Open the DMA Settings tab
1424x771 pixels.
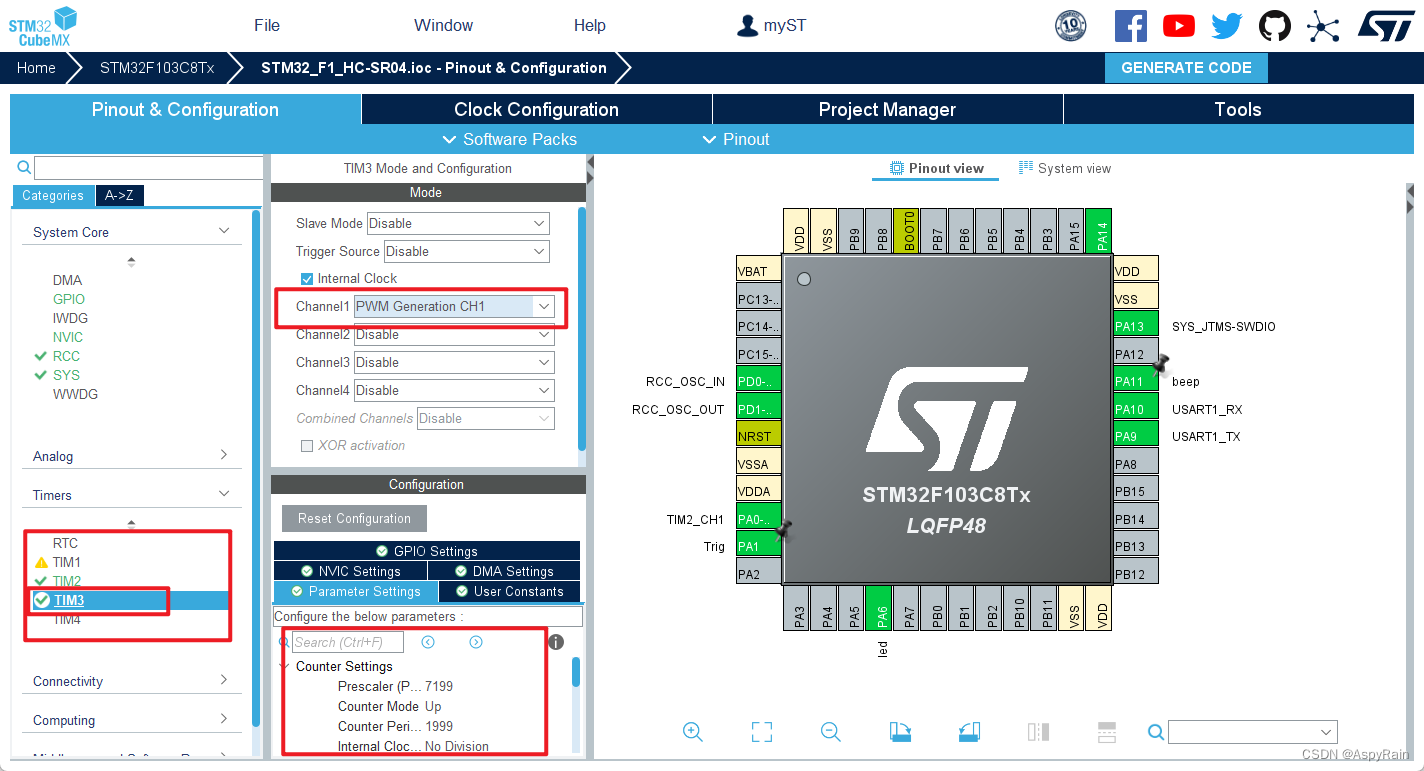(x=504, y=571)
